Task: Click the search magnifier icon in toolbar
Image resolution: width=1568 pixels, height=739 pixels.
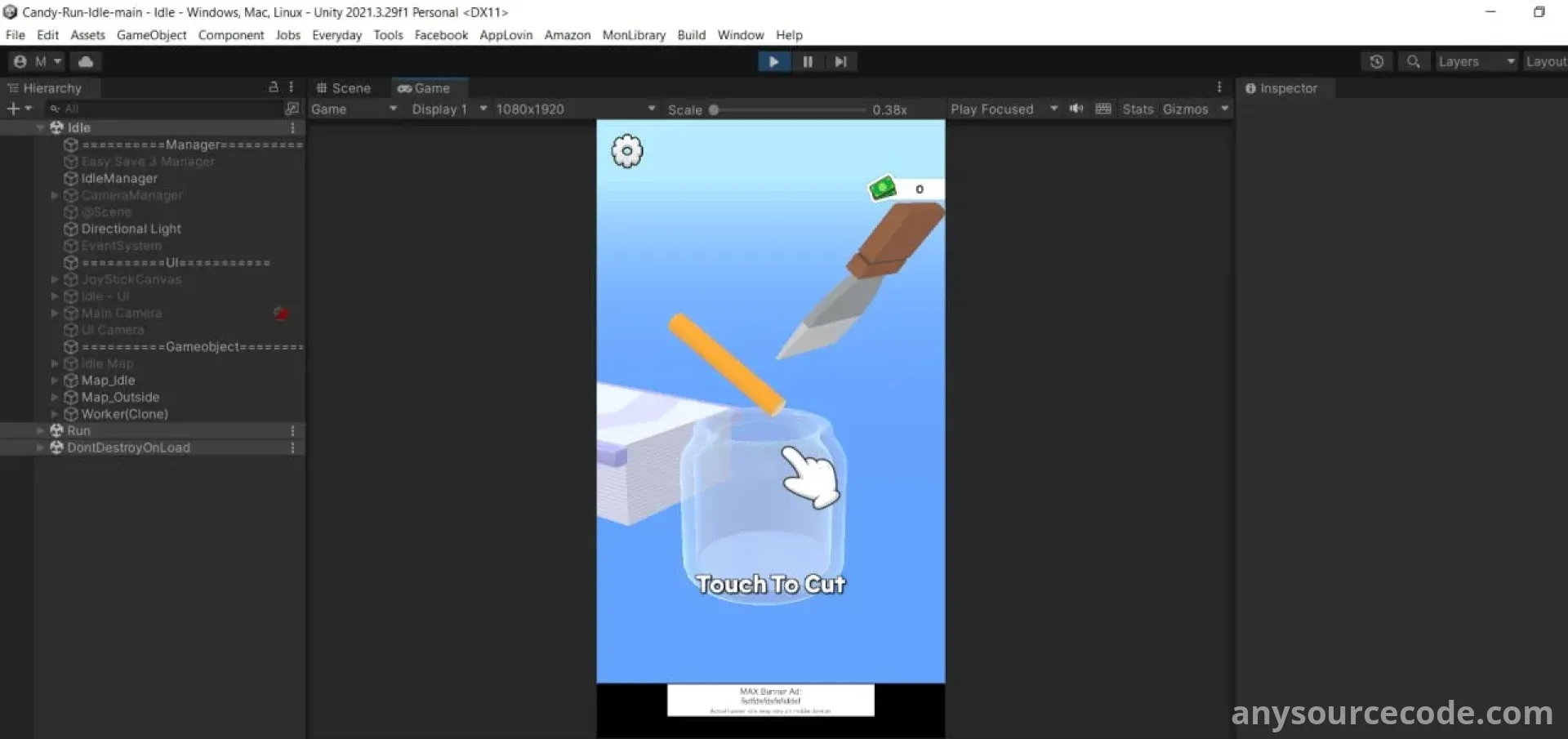Action: click(x=1414, y=62)
